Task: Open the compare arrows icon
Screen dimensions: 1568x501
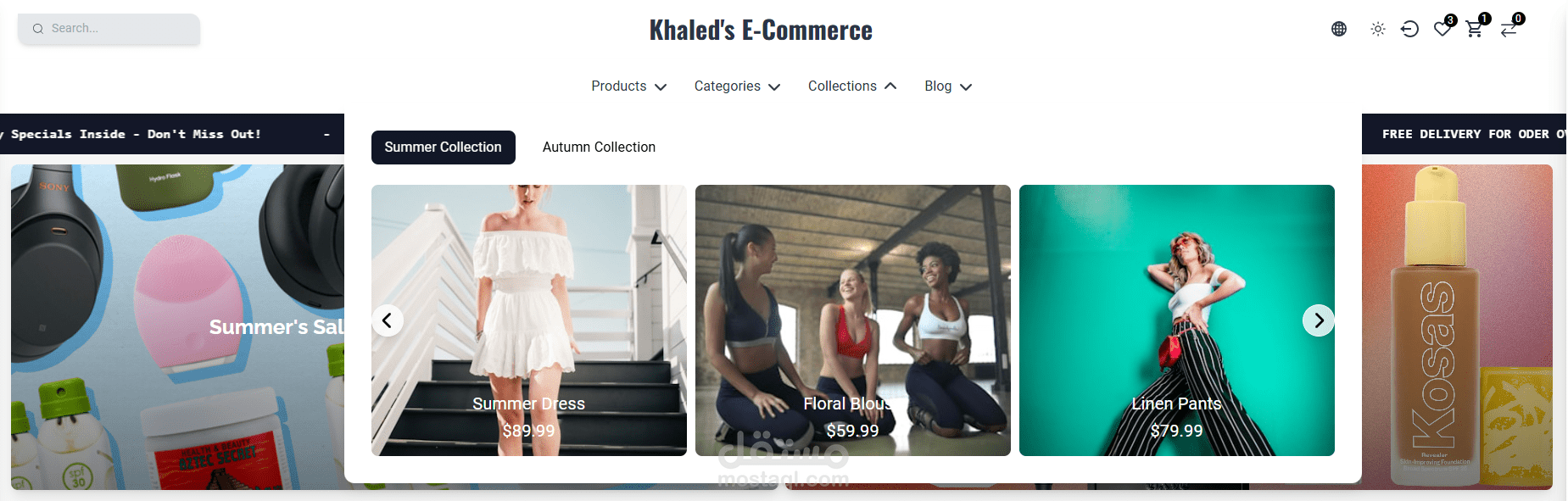Action: pyautogui.click(x=1509, y=30)
